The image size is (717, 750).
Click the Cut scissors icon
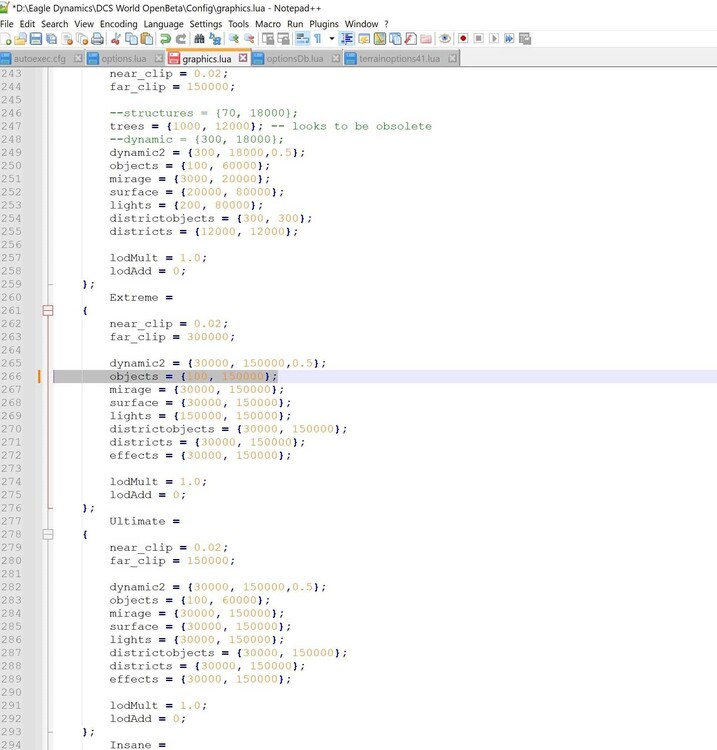click(x=116, y=39)
